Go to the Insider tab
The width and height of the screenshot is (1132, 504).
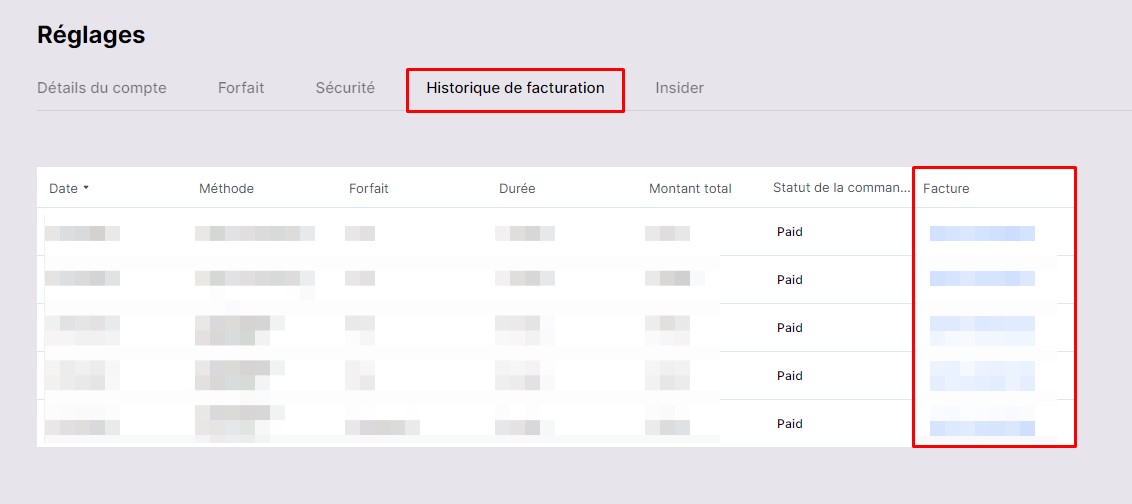pos(679,88)
